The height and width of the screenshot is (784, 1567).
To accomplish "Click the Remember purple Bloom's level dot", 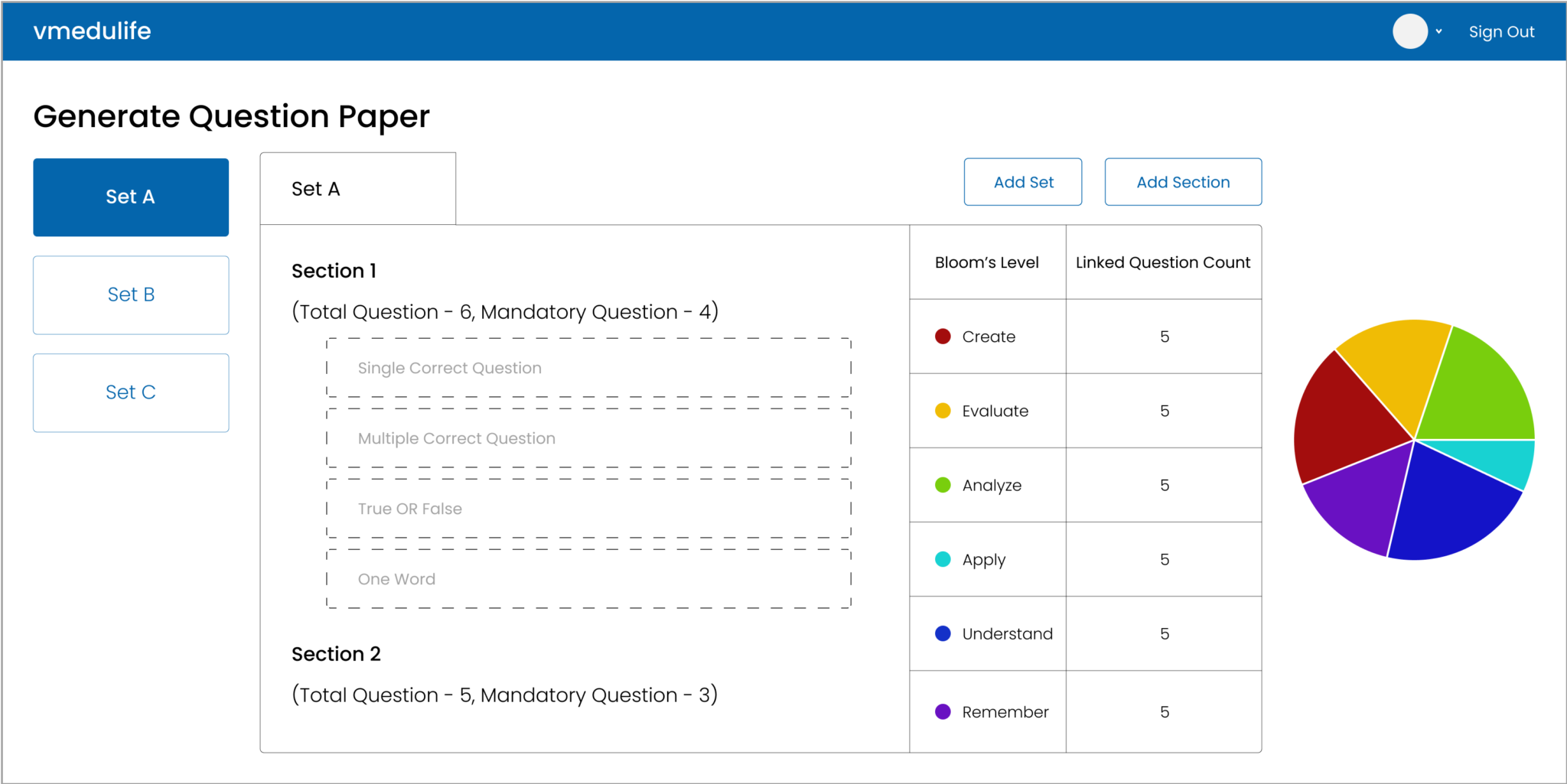I will [x=943, y=711].
